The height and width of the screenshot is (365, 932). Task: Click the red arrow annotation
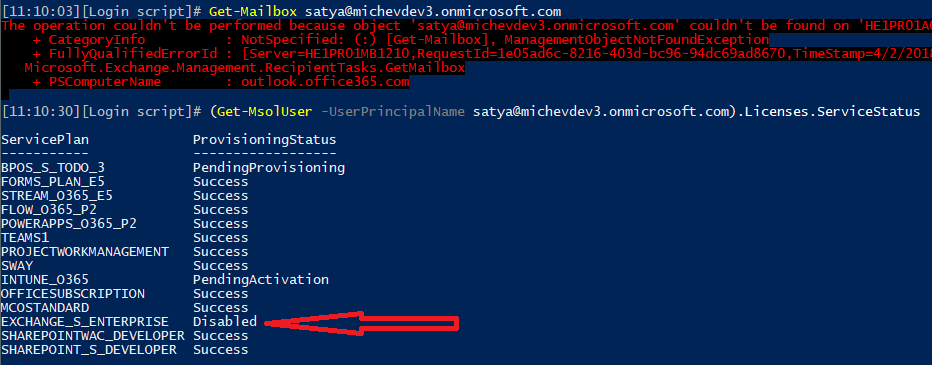coord(361,323)
